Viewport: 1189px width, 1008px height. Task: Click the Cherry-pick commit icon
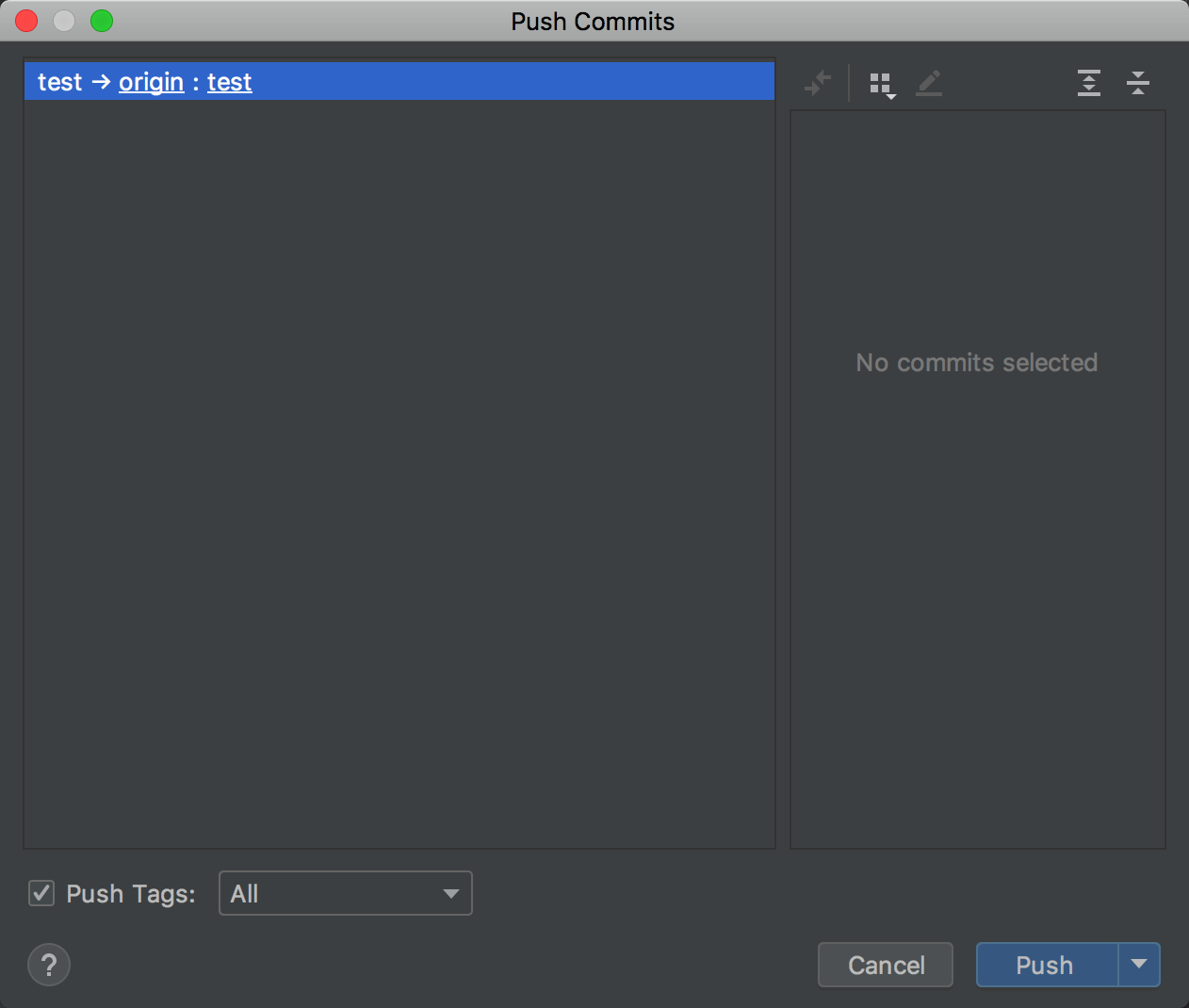818,83
